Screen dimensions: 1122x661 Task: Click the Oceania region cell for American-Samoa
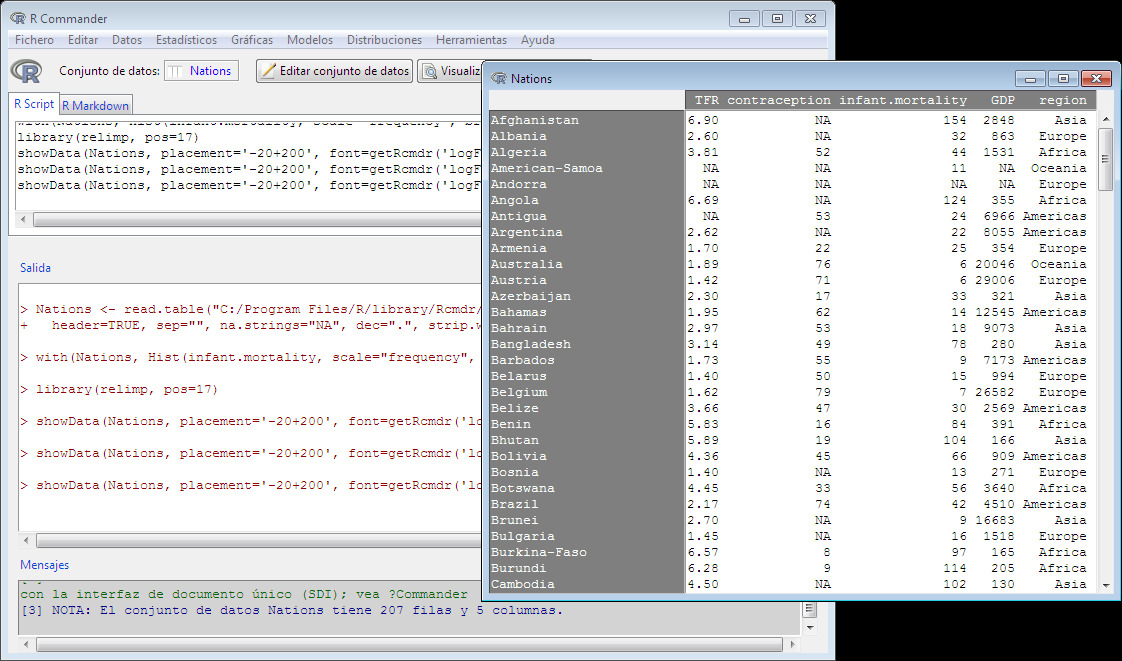point(1058,168)
